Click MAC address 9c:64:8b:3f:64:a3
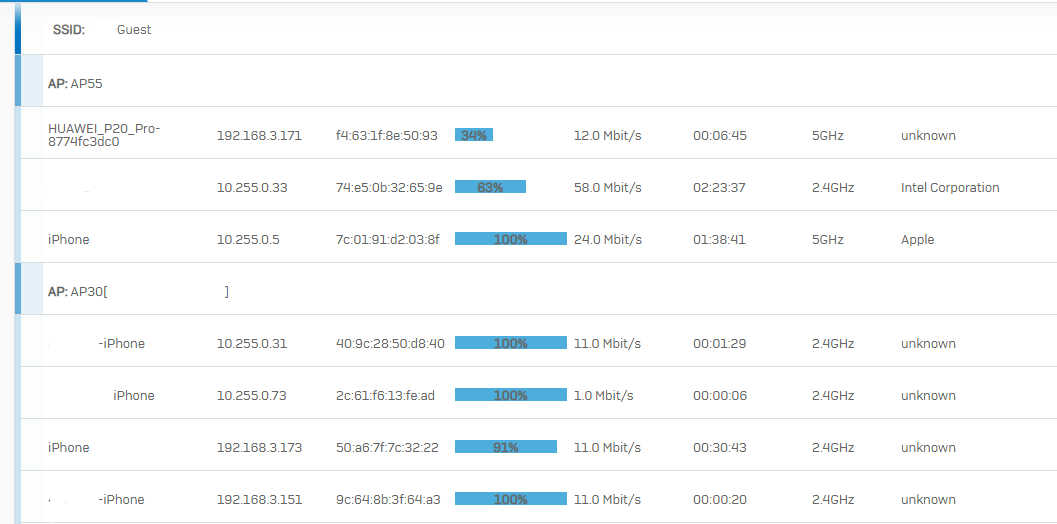Screen dimensions: 1057x524 pyautogui.click(x=388, y=500)
